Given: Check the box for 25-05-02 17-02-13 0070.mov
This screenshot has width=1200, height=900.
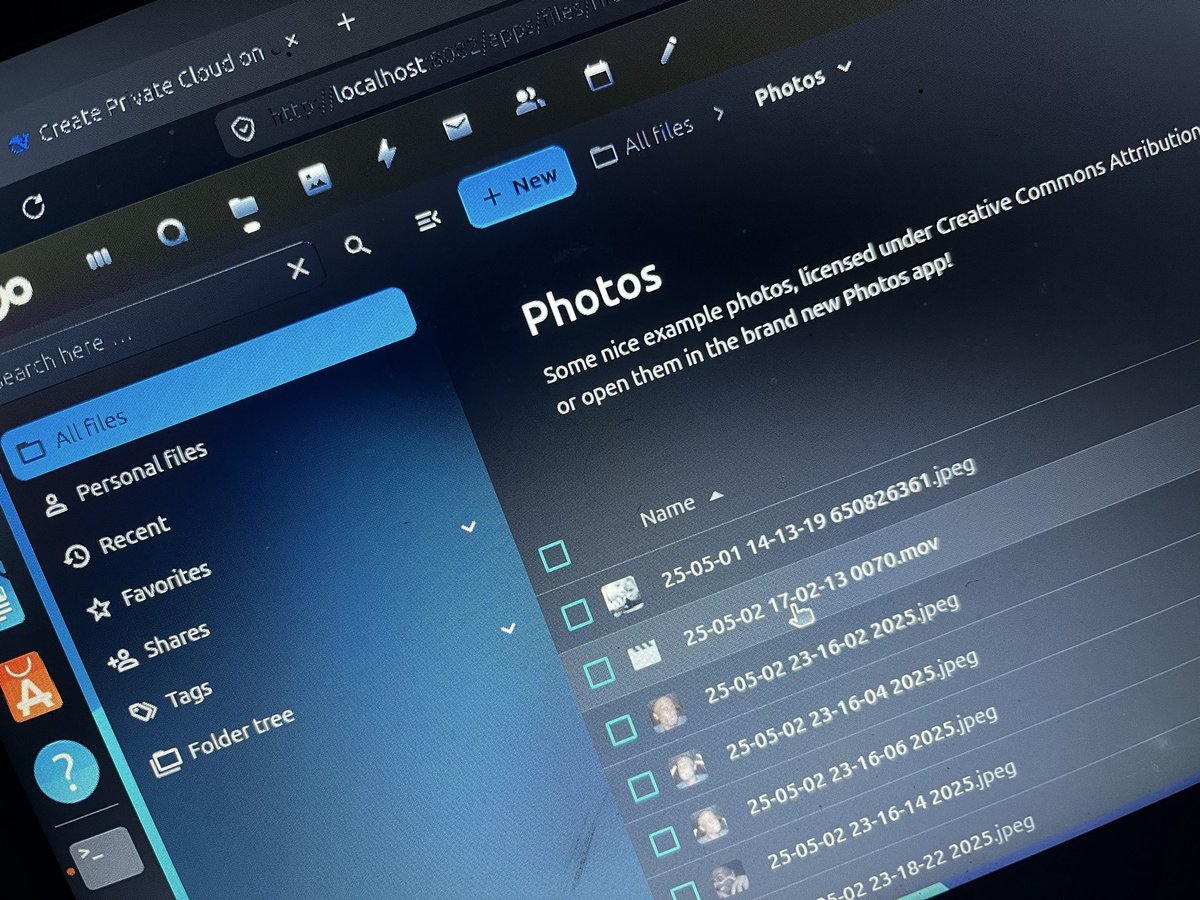Looking at the screenshot, I should point(598,671).
